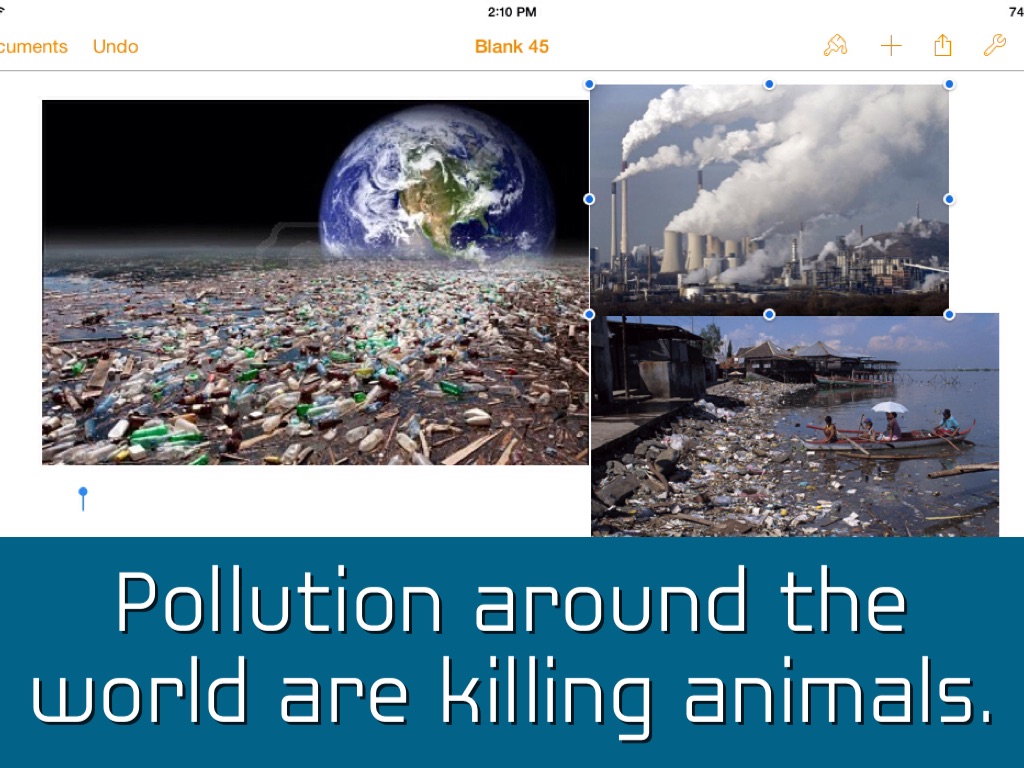Open the Format paintbrush menu
Viewport: 1024px width, 768px height.
click(835, 46)
